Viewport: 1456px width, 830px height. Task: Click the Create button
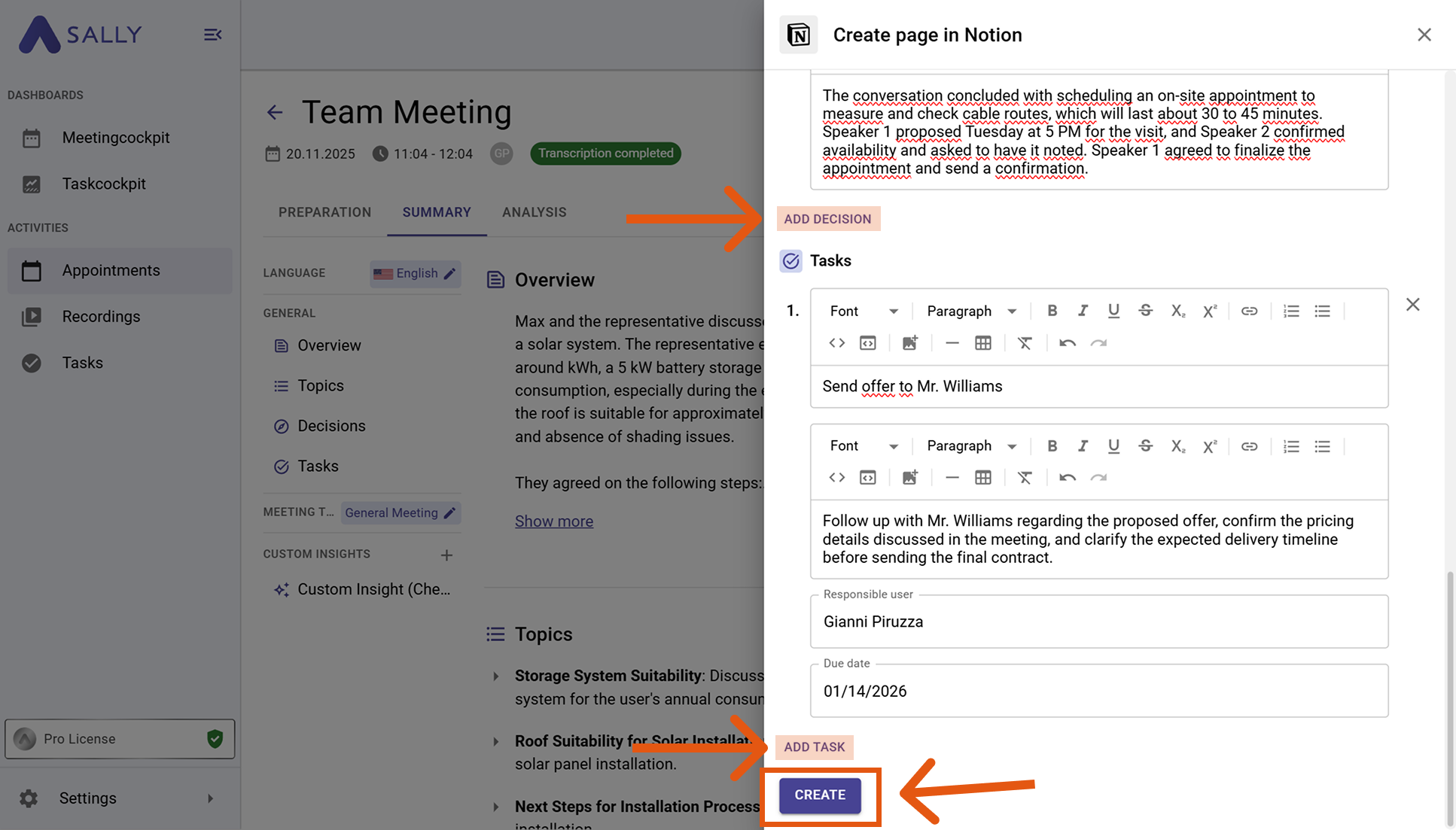(x=820, y=795)
